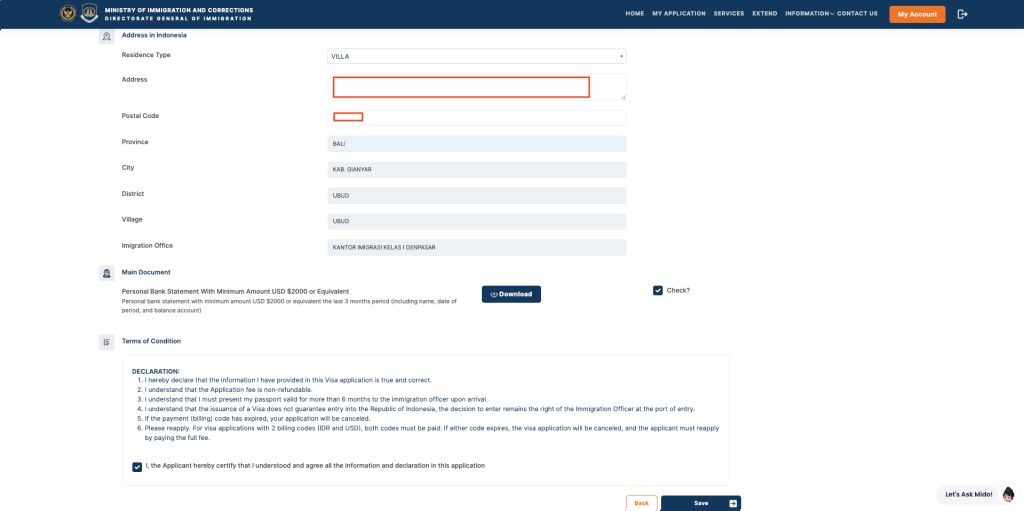Image resolution: width=1024 pixels, height=511 pixels.
Task: Download the personal bank statement document
Action: click(511, 294)
